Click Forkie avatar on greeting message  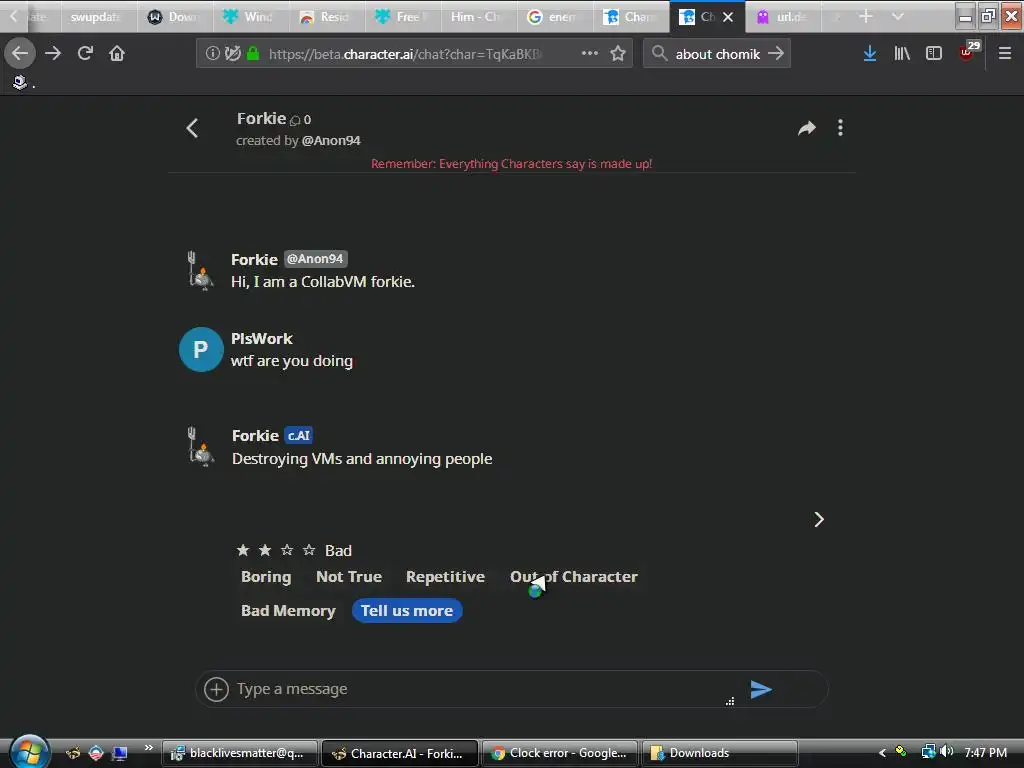click(200, 270)
